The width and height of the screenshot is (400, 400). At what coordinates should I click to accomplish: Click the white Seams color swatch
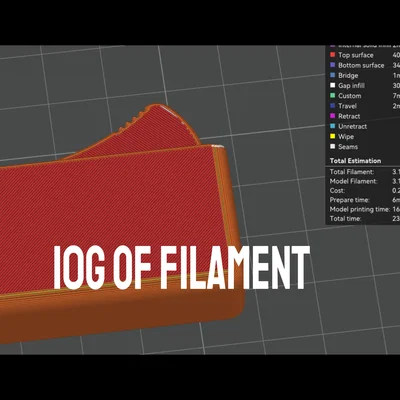[x=332, y=147]
